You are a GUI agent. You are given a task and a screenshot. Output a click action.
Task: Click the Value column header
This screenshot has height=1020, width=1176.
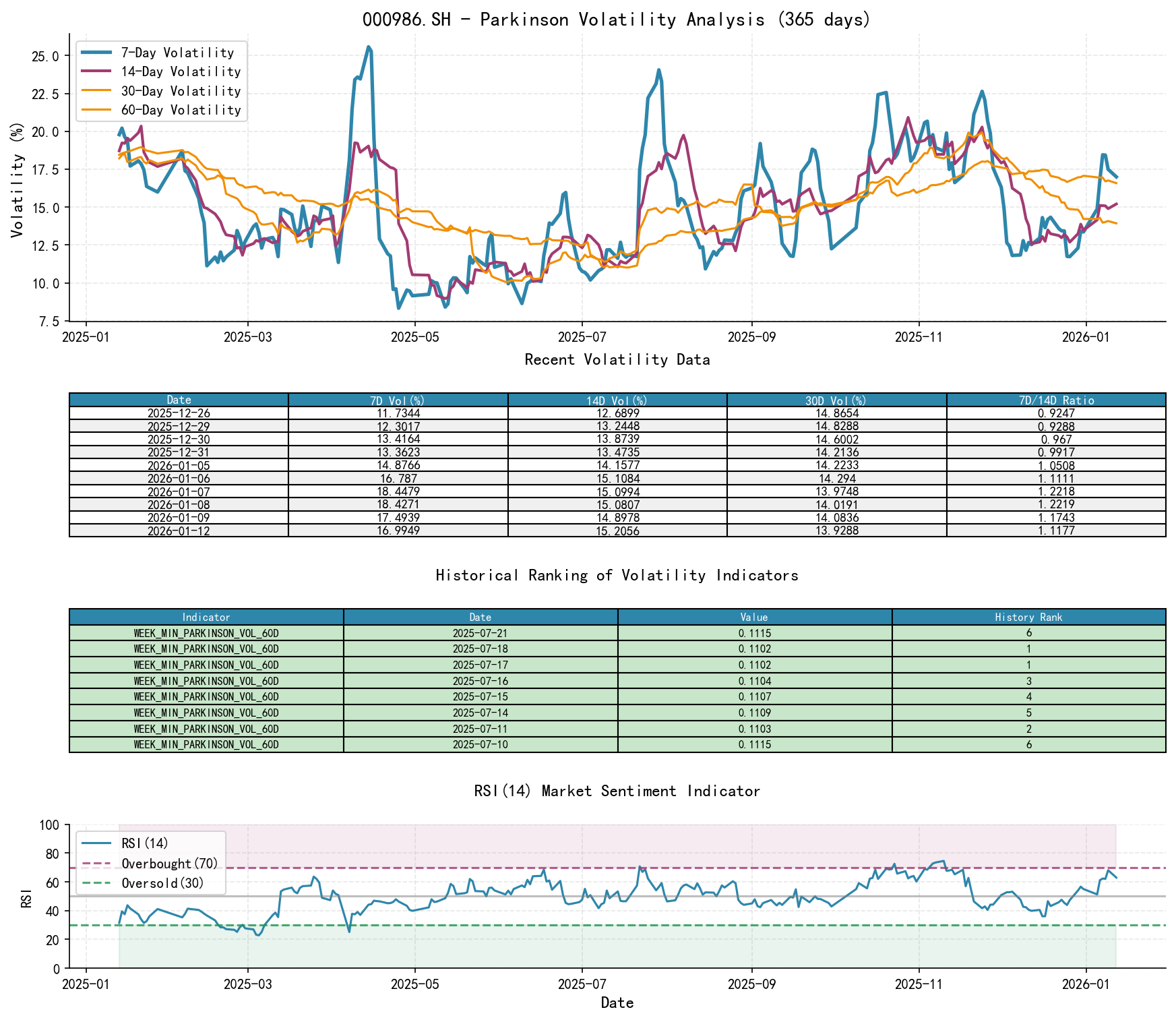click(755, 618)
